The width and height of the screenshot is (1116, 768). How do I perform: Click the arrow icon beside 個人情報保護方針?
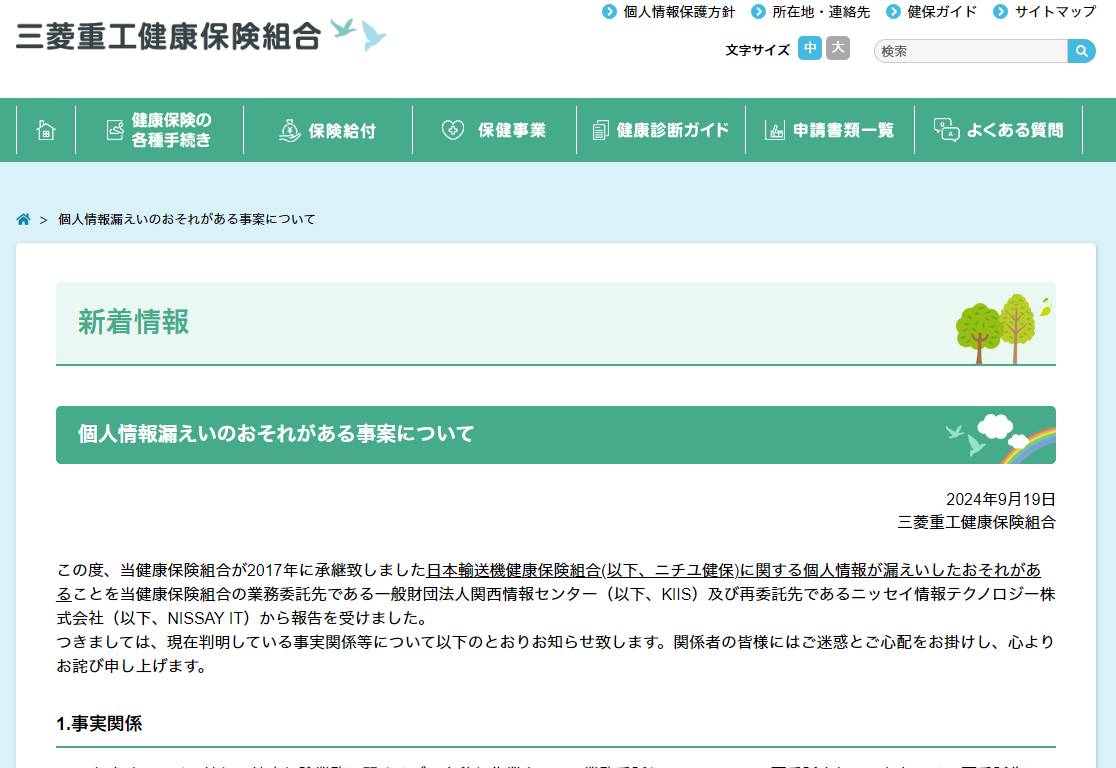609,12
